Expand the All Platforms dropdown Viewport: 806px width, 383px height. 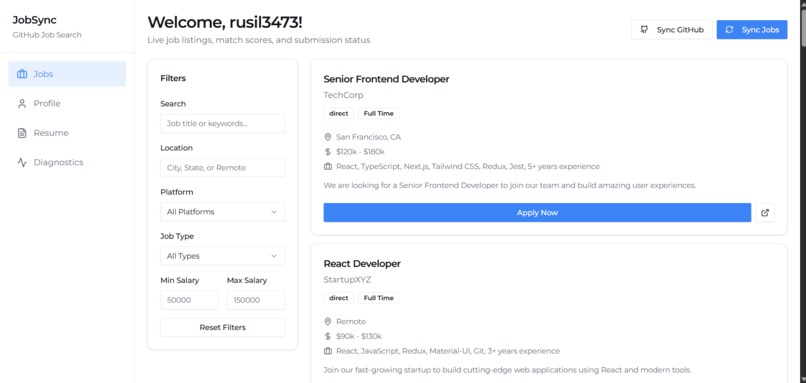[223, 212]
